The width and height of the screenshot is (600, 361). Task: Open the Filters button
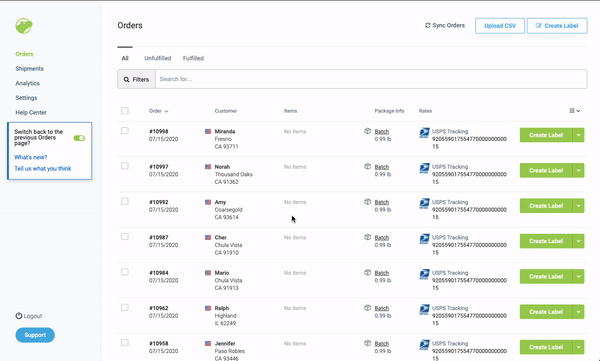point(136,79)
